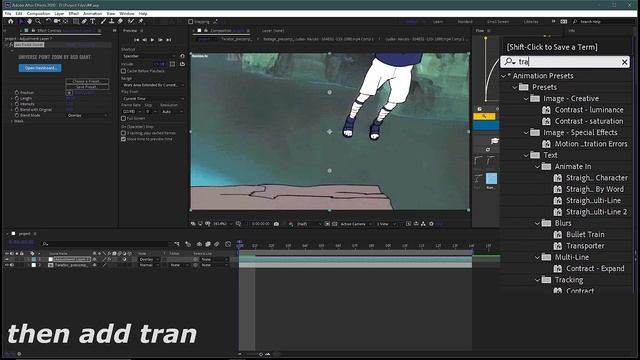The width and height of the screenshot is (640, 360).
Task: Toggle the Snapping checkbox in toolbar
Action: (191, 22)
